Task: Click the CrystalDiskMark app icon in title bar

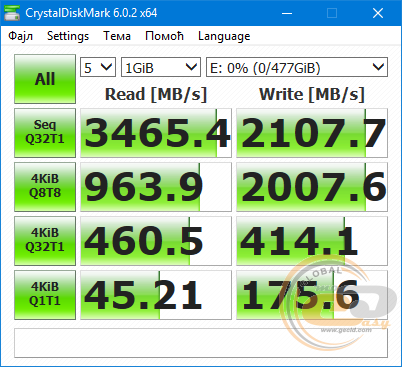Action: point(12,13)
